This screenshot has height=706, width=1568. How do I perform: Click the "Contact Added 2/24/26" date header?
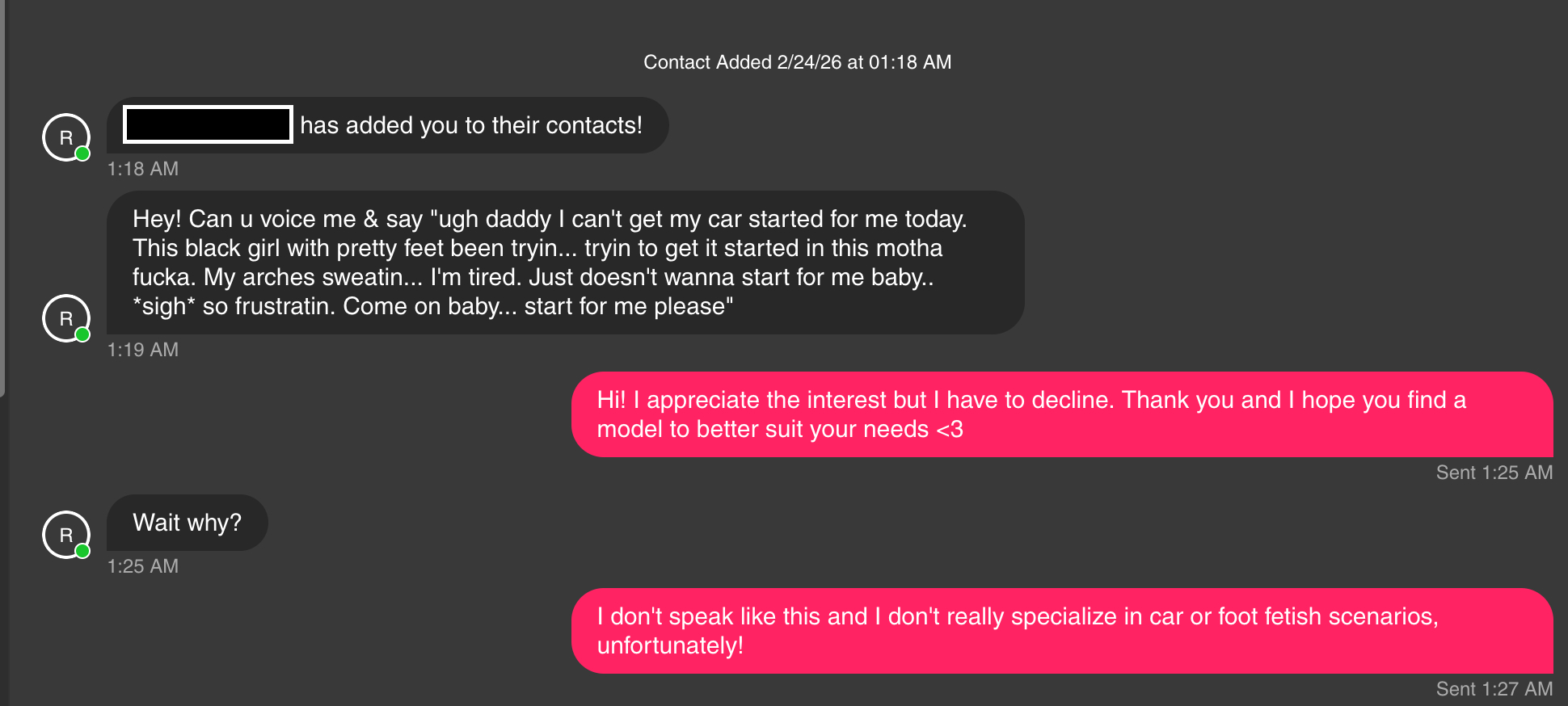tap(797, 62)
